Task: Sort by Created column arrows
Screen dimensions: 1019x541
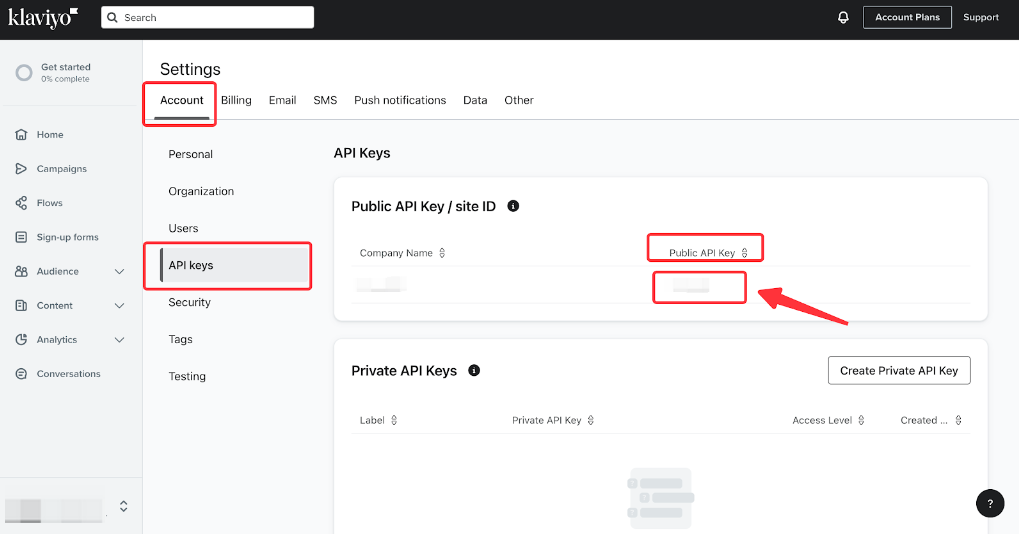Action: [958, 420]
